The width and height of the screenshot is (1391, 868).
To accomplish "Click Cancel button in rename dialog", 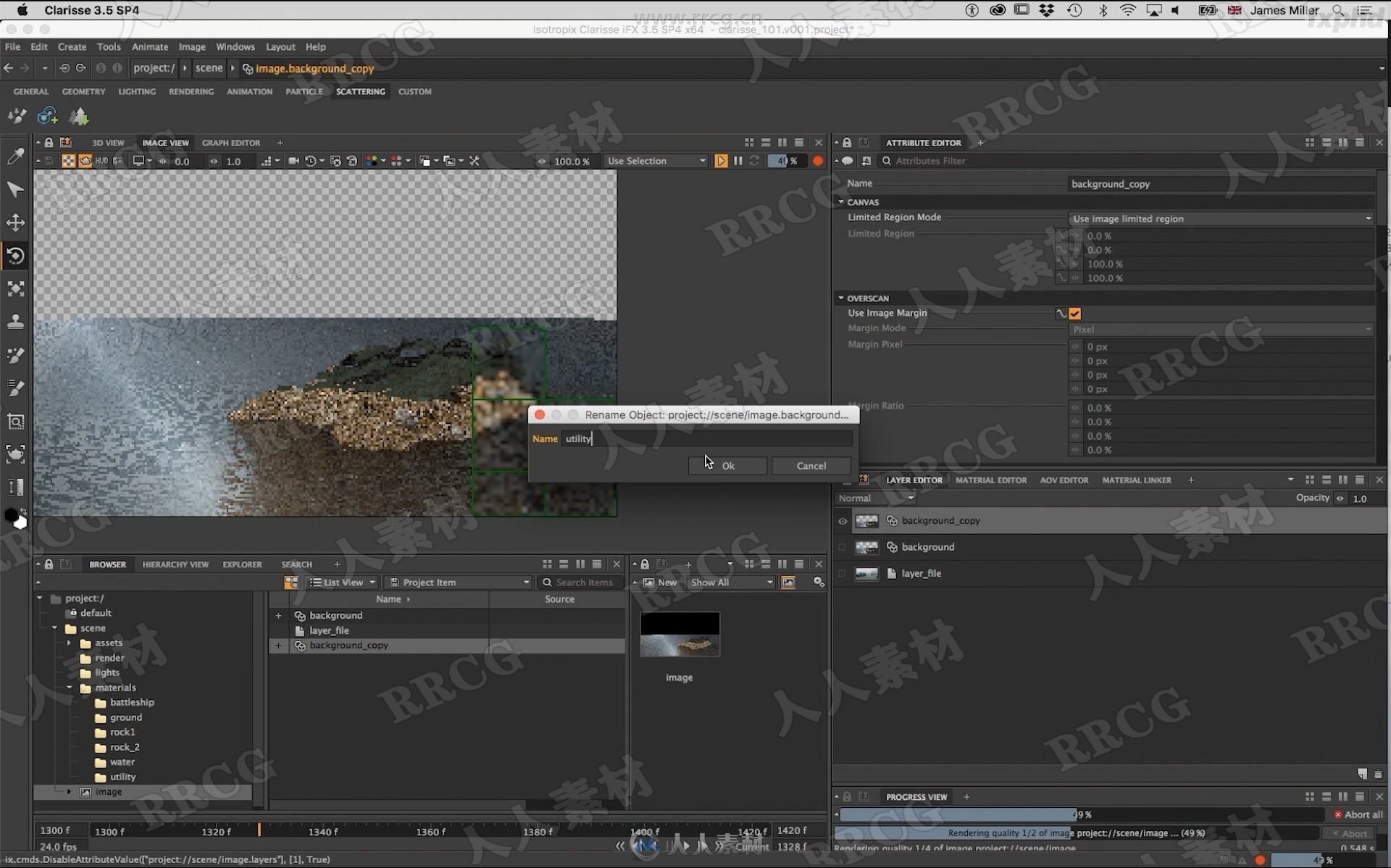I will click(x=811, y=465).
